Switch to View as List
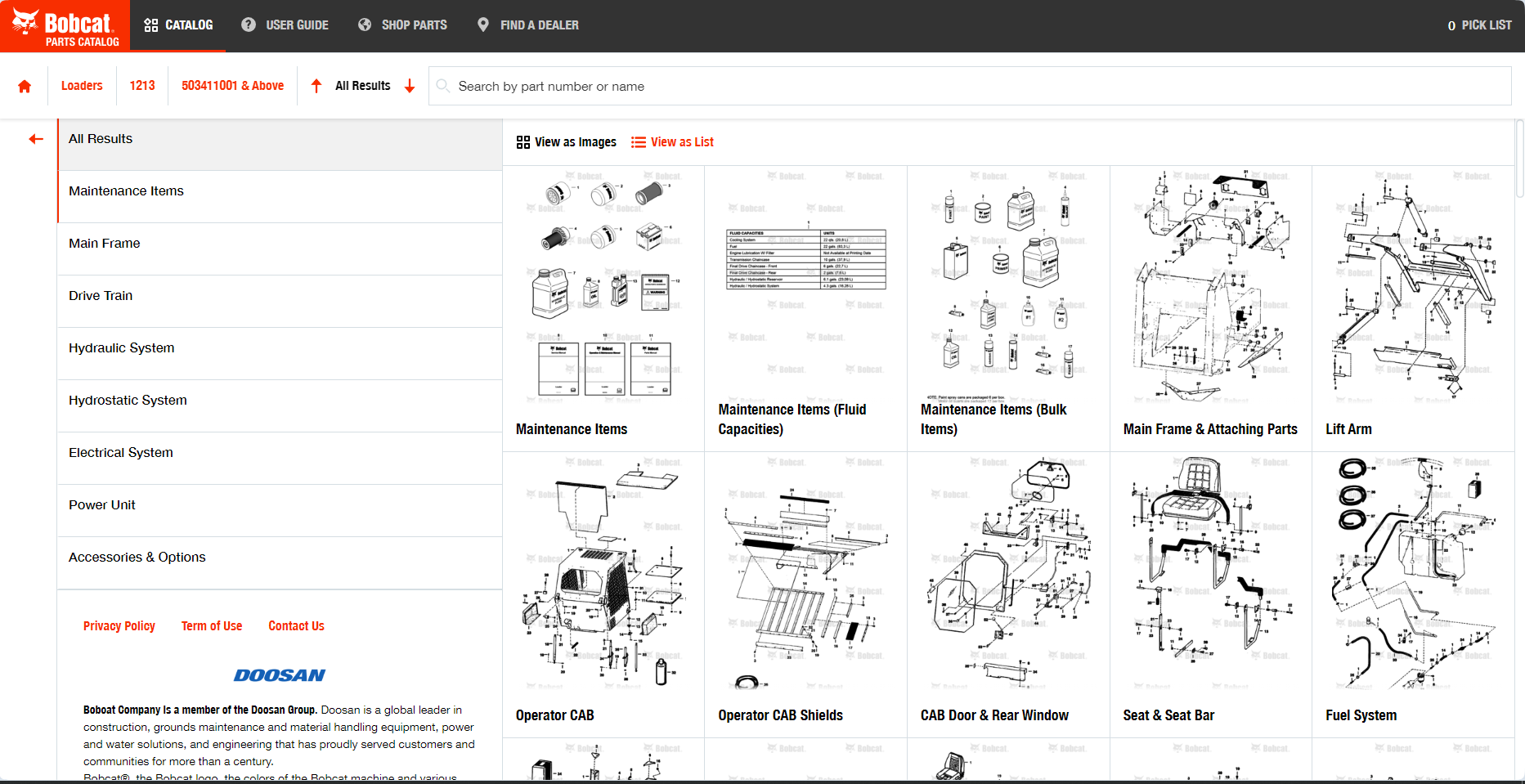 [x=672, y=142]
